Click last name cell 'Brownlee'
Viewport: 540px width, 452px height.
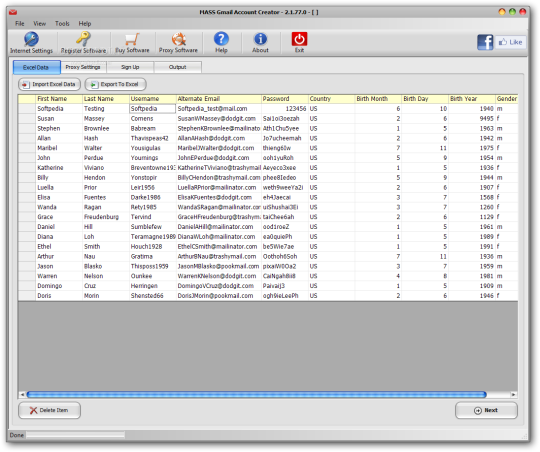click(106, 129)
